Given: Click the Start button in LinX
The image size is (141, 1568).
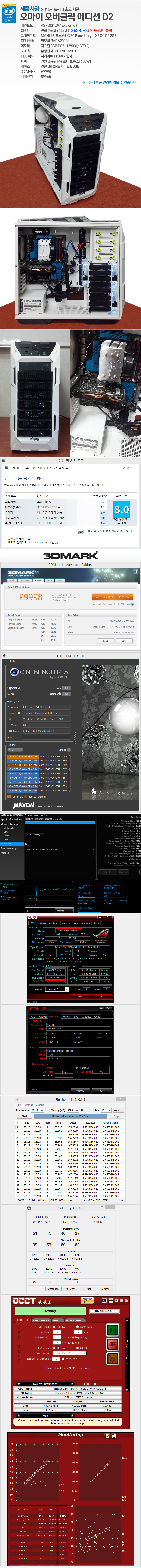Looking at the screenshot, I should click(24, 1116).
